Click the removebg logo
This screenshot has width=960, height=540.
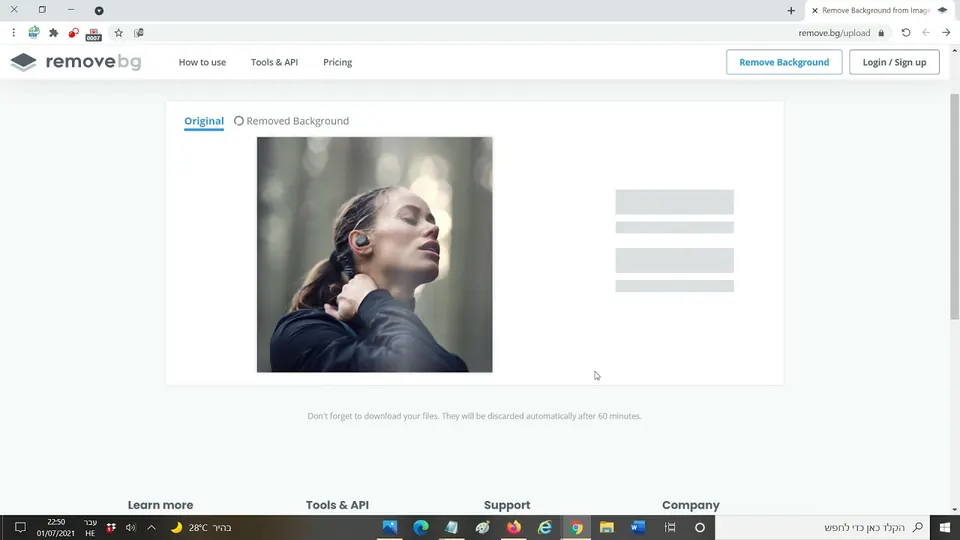(76, 62)
